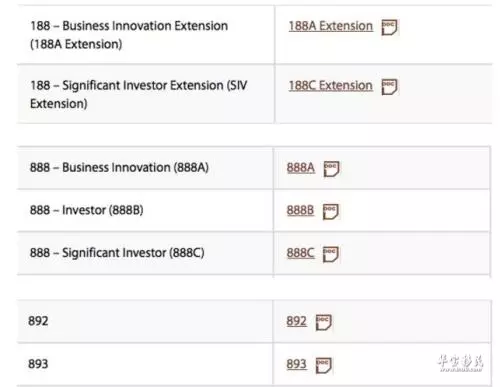
Task: Select the 888 Investor (888B) label
Action: coord(87,210)
